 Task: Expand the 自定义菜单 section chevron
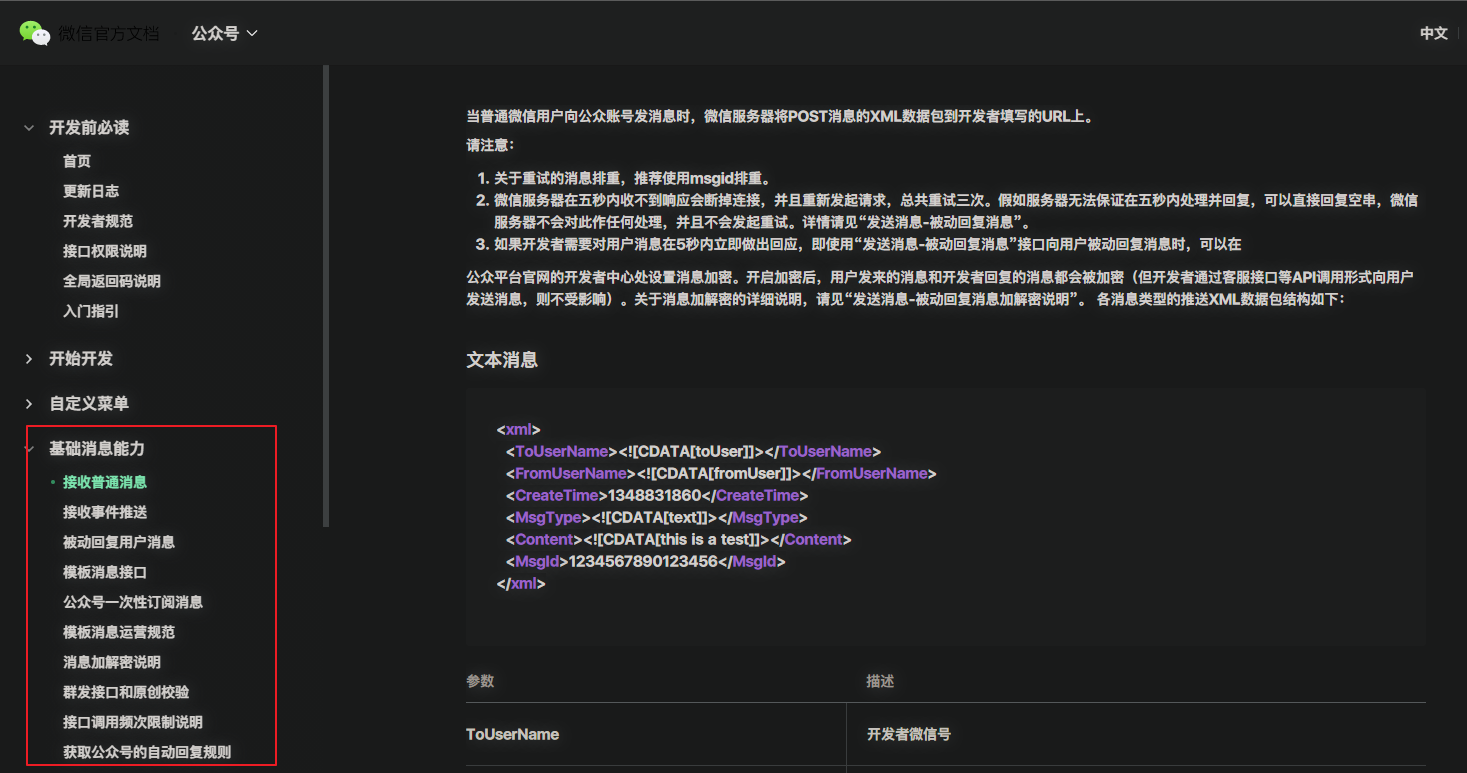tap(29, 403)
